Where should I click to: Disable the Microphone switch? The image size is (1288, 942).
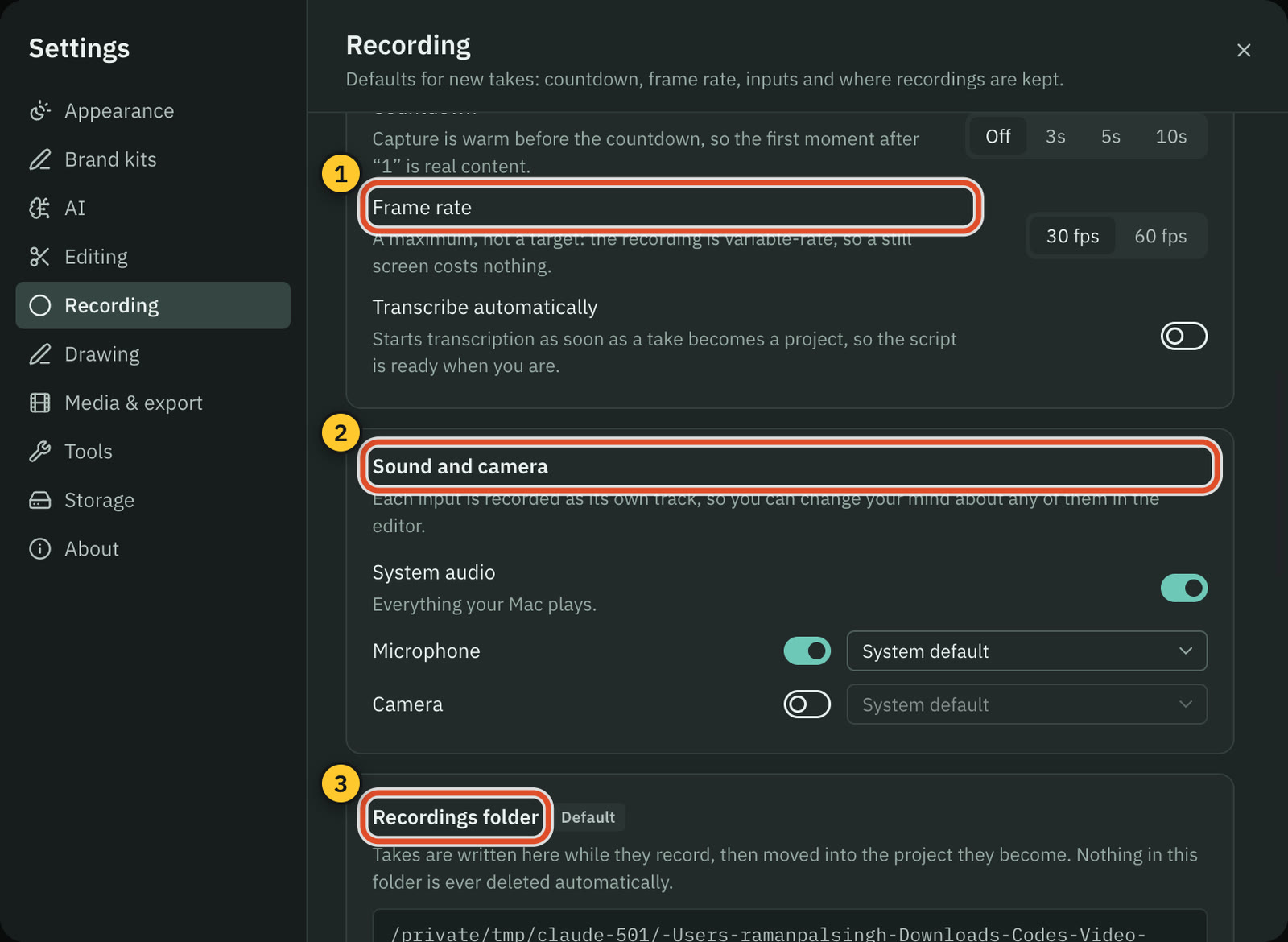click(807, 651)
